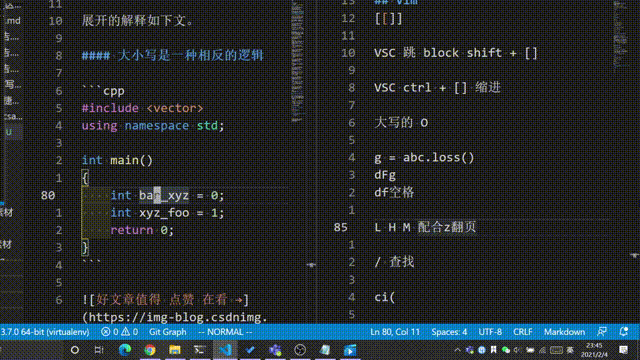
Task: Launch Google Chrome from taskbar
Action: click(x=150, y=350)
